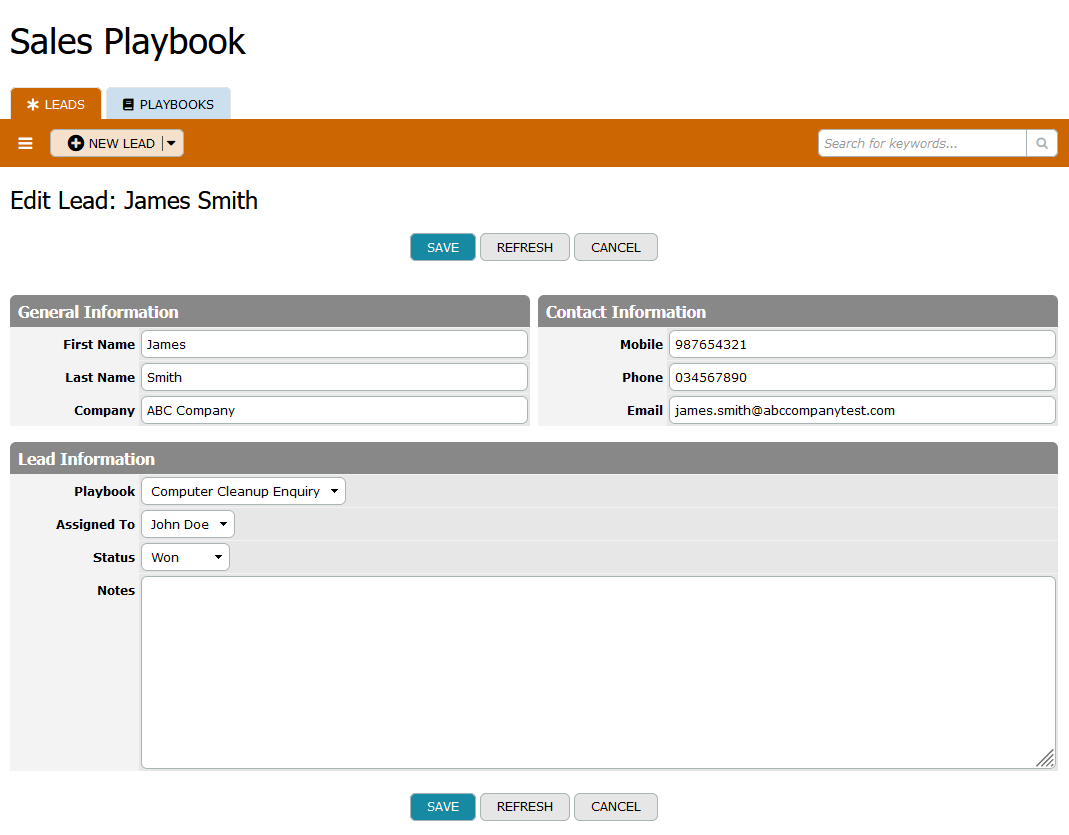1069x835 pixels.
Task: Click into the First Name field
Action: coord(334,344)
